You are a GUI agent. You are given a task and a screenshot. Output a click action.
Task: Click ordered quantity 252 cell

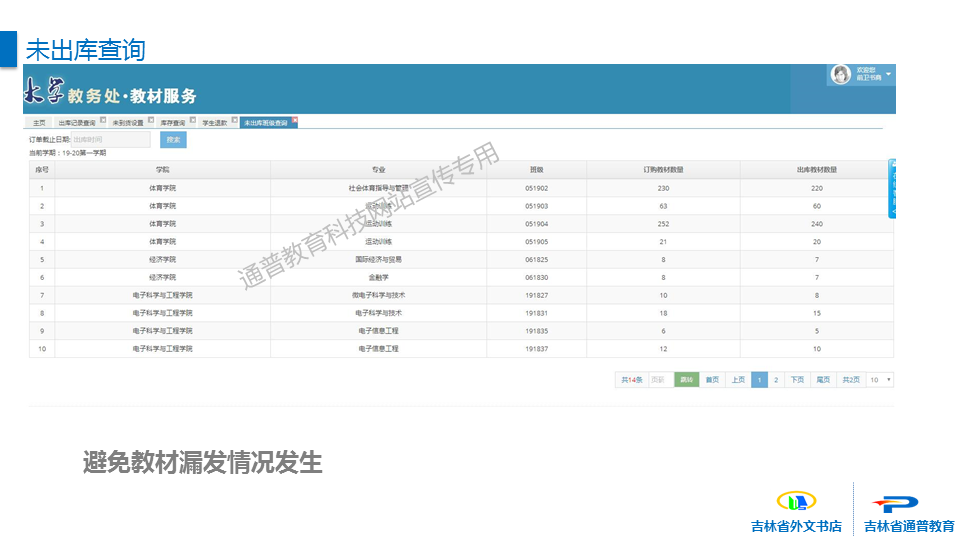[x=663, y=224]
